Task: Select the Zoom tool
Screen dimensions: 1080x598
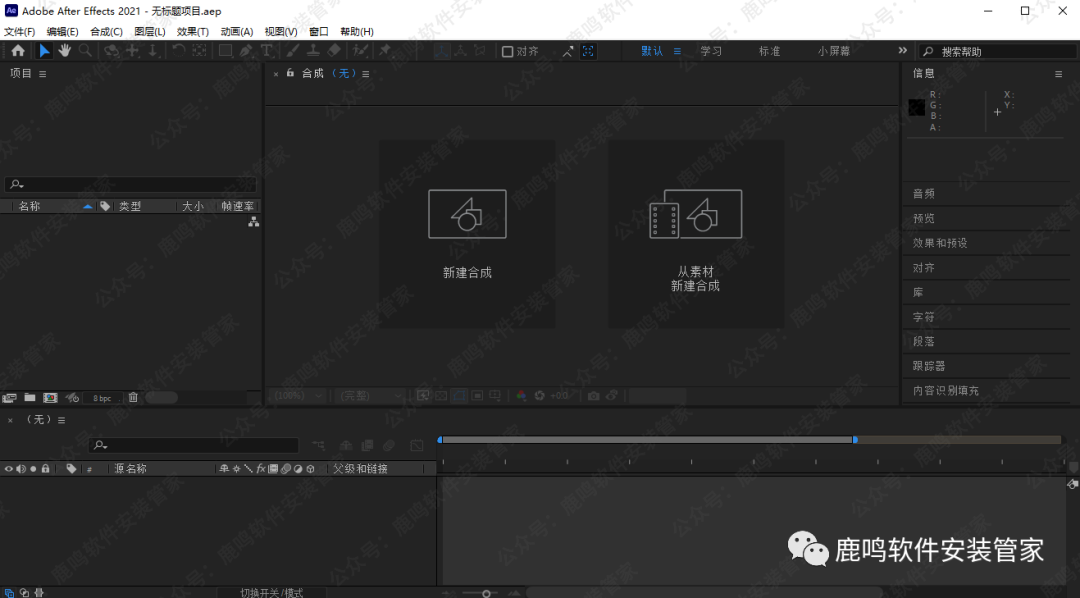Action: click(84, 51)
